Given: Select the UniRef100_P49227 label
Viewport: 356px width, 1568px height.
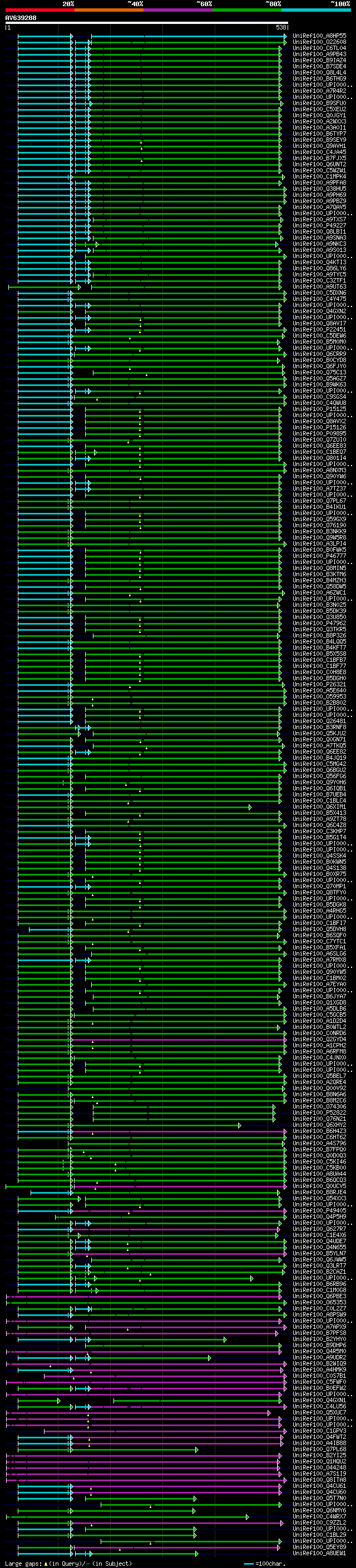Looking at the screenshot, I should coord(319,226).
